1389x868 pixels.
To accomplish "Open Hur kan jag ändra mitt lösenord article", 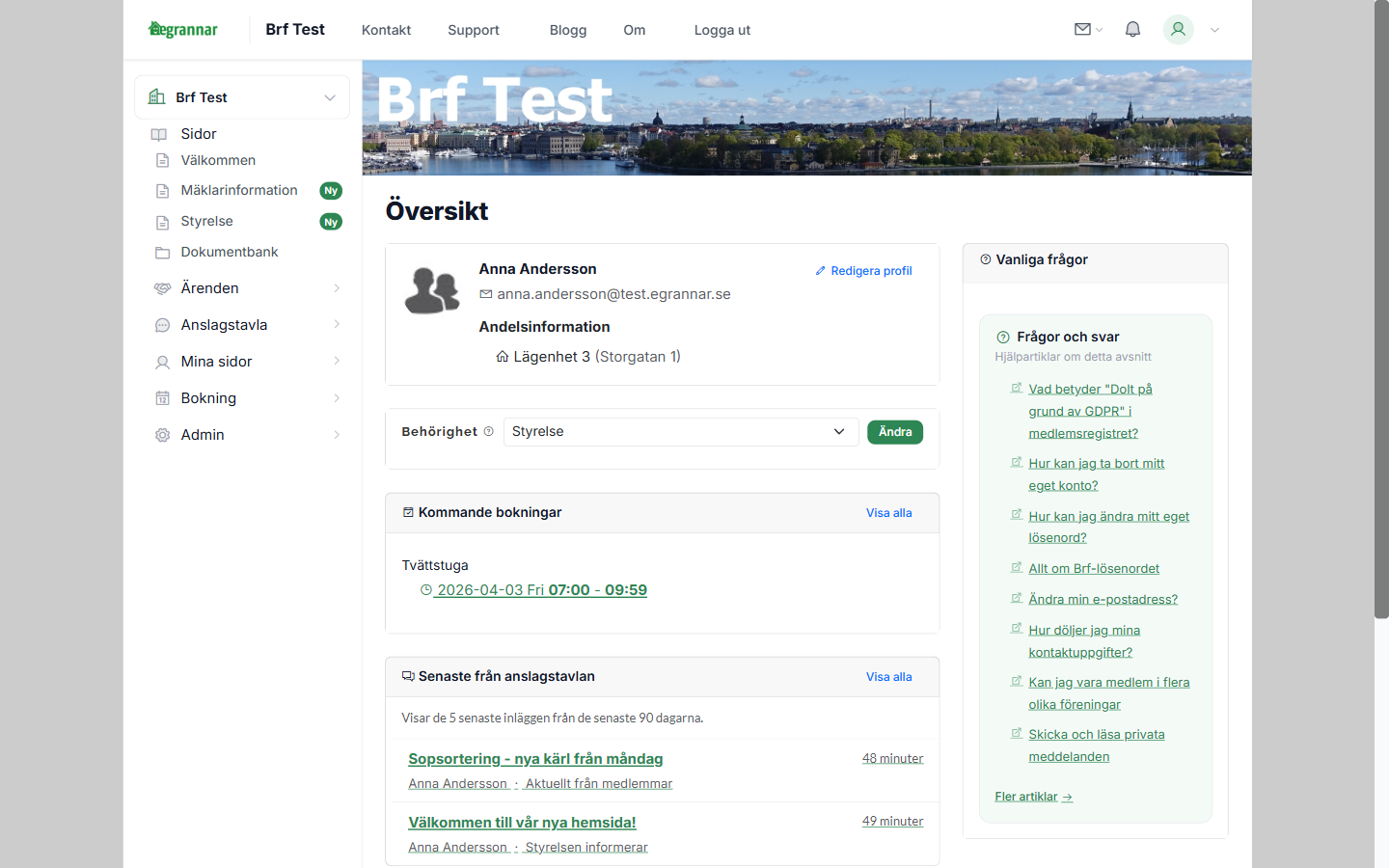I will click(1108, 527).
